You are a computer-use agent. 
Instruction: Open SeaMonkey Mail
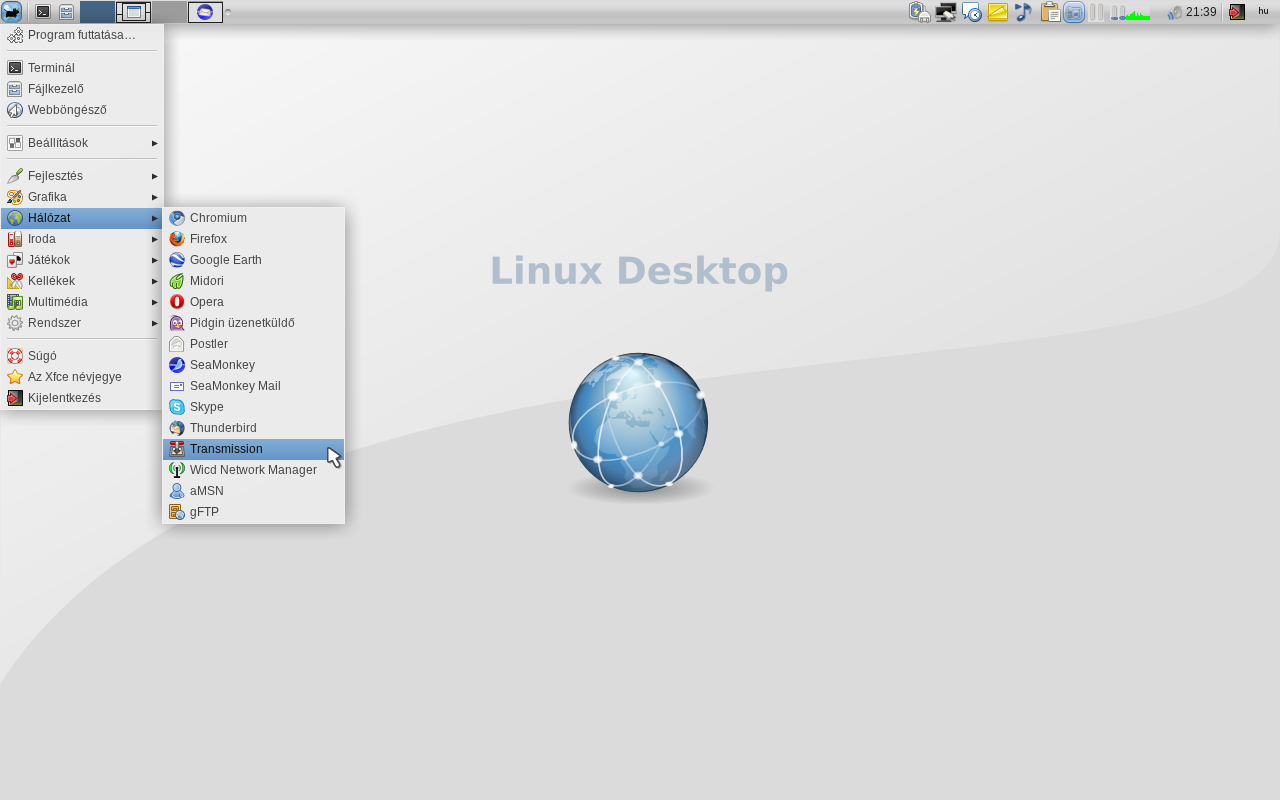(x=253, y=386)
